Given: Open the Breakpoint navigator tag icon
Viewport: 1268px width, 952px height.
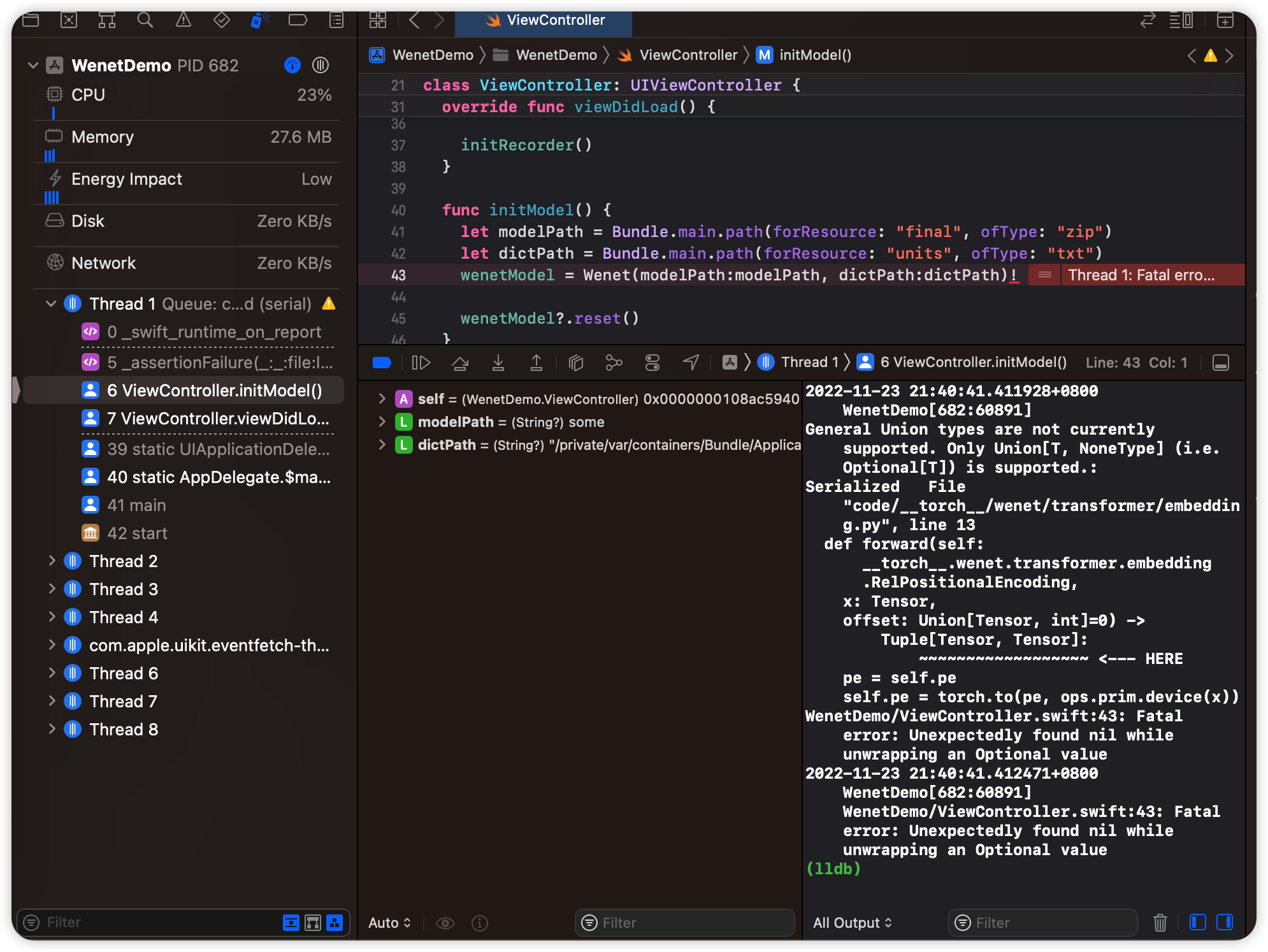Looking at the screenshot, I should pyautogui.click(x=298, y=20).
